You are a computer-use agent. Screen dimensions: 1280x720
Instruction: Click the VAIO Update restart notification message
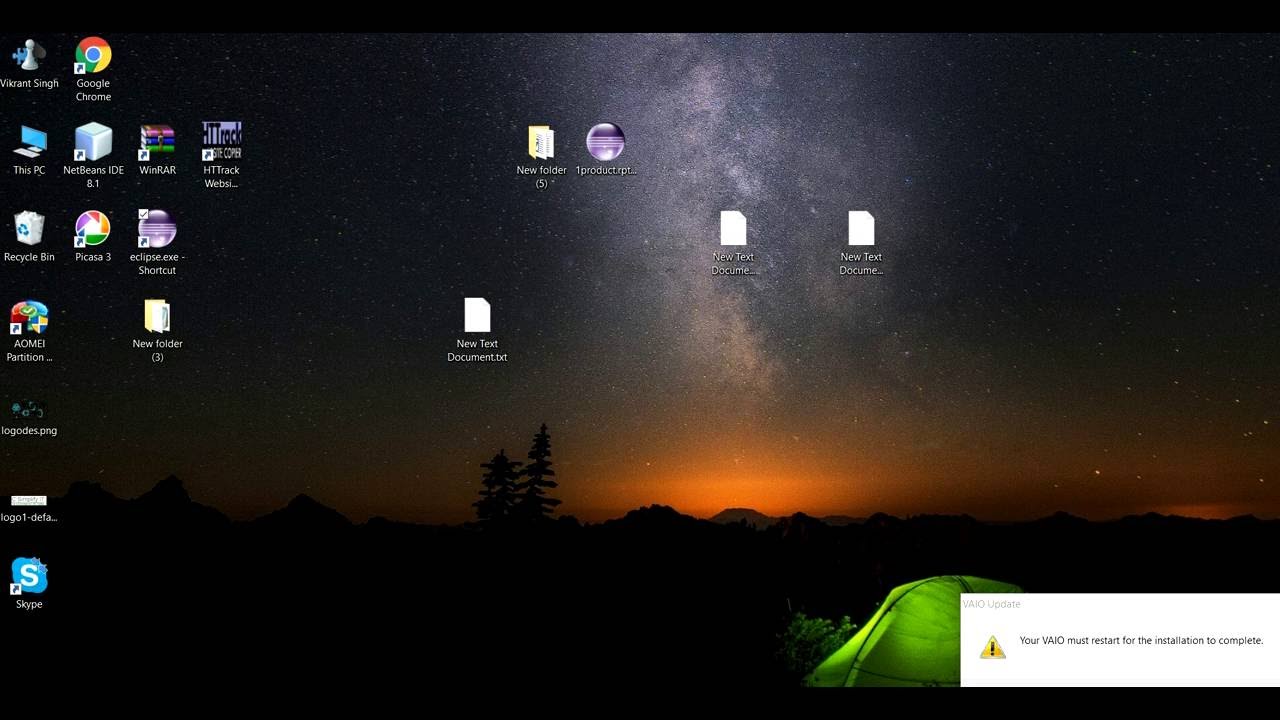[1141, 640]
